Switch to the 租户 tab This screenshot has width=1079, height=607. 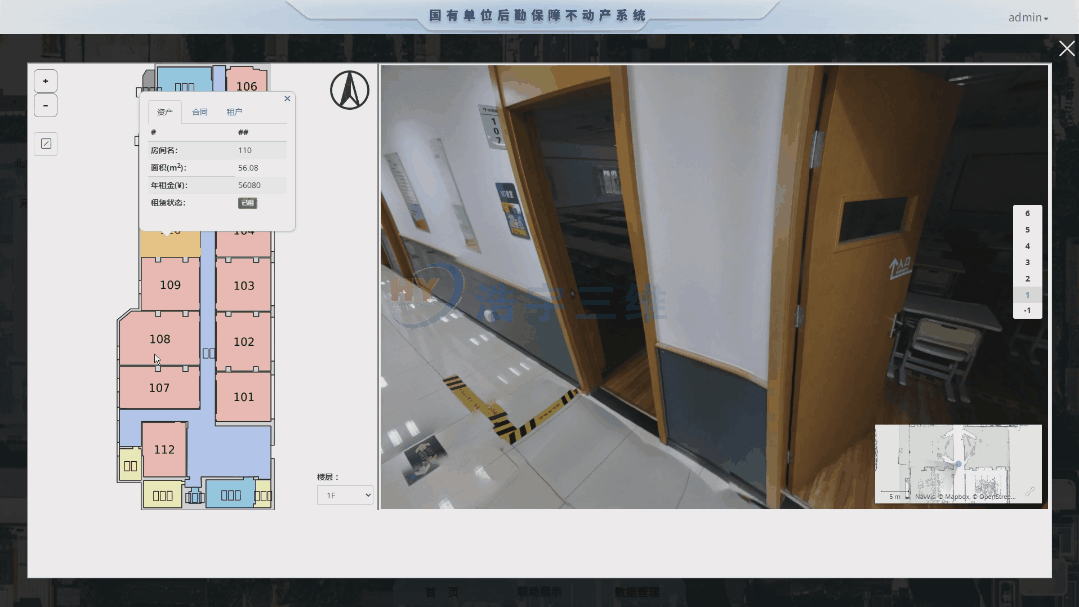(x=234, y=111)
